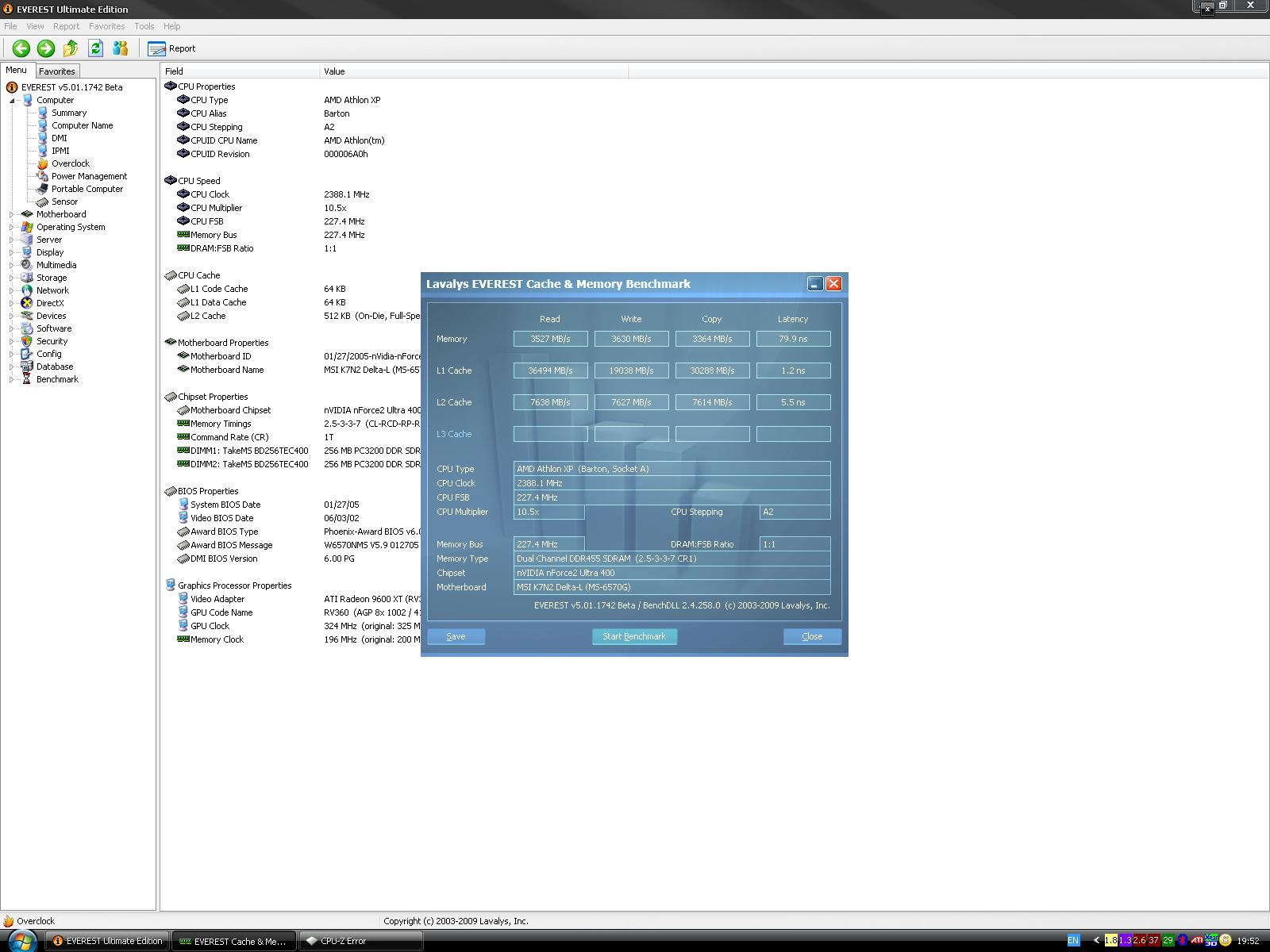Click the Value column header
Screen dimensions: 1270x952
(475, 71)
